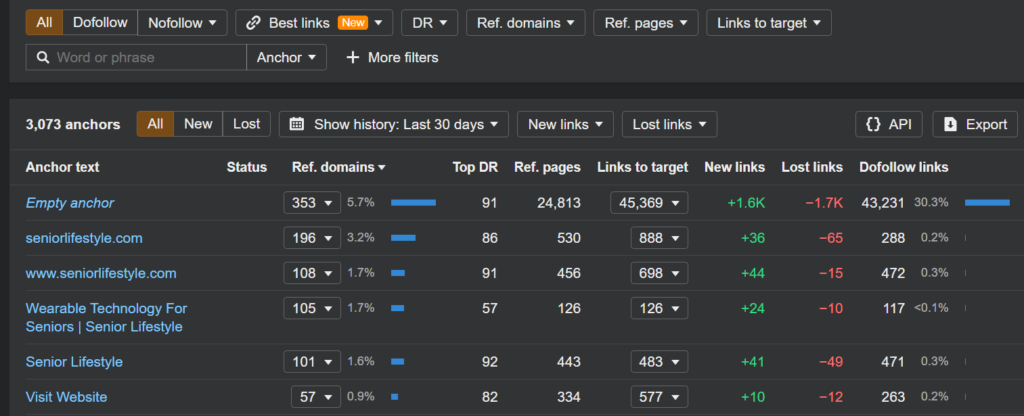This screenshot has height=416, width=1024.
Task: Click the magnifier search icon
Action: (44, 58)
